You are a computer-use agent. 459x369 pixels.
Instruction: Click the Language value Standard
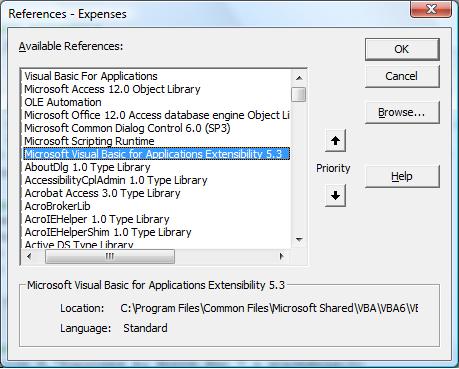[145, 328]
